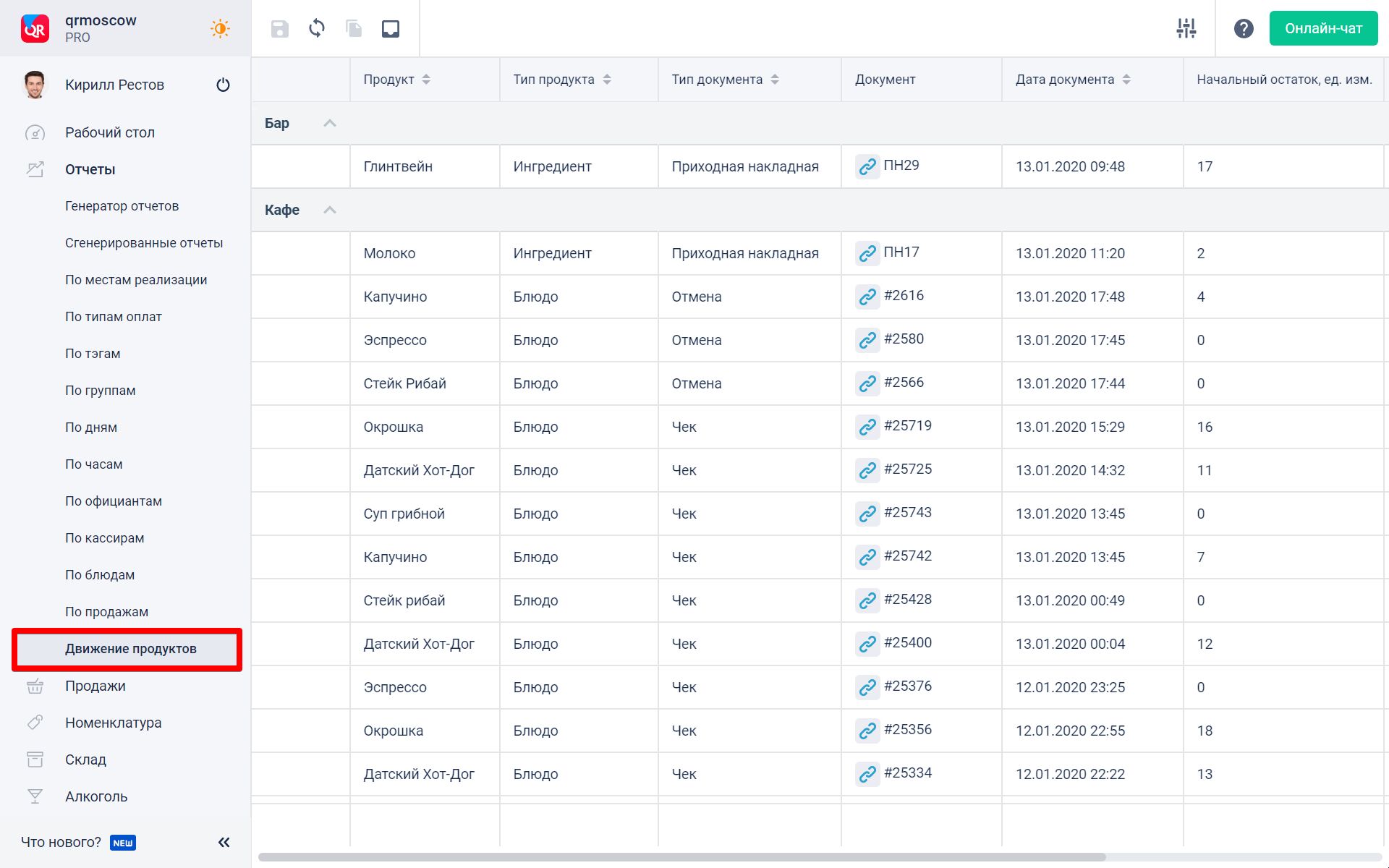Open link icon for document #2580

click(867, 340)
